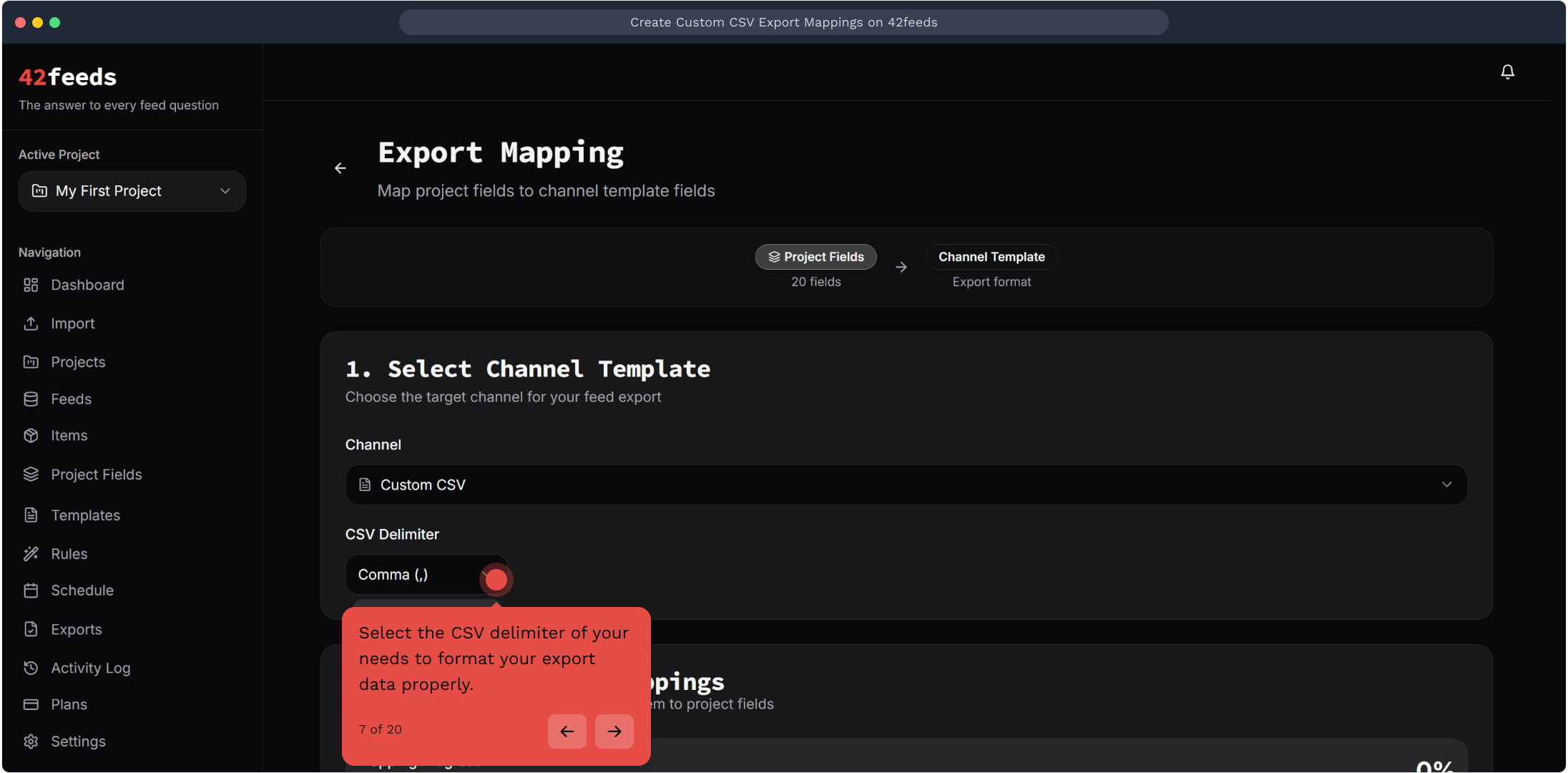This screenshot has height=773, width=1568.
Task: Go to previous tour step arrow
Action: [x=567, y=731]
